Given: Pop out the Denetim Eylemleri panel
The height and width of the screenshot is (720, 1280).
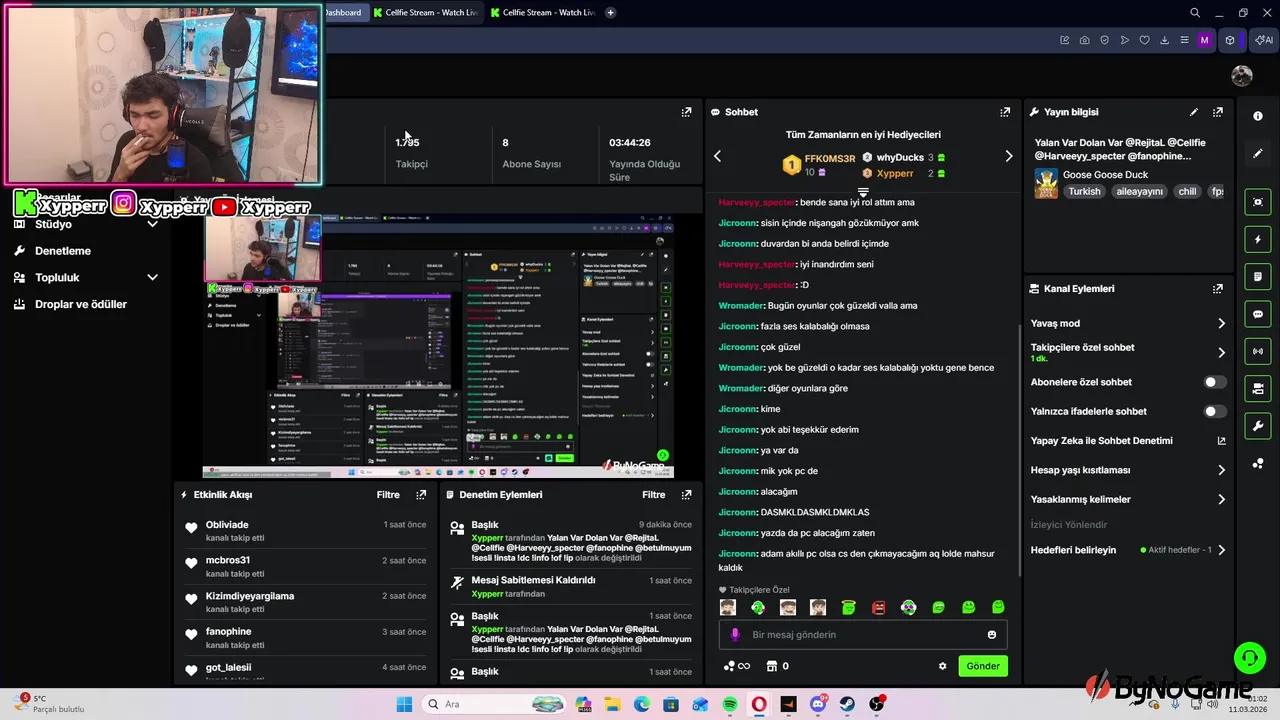Looking at the screenshot, I should click(686, 495).
